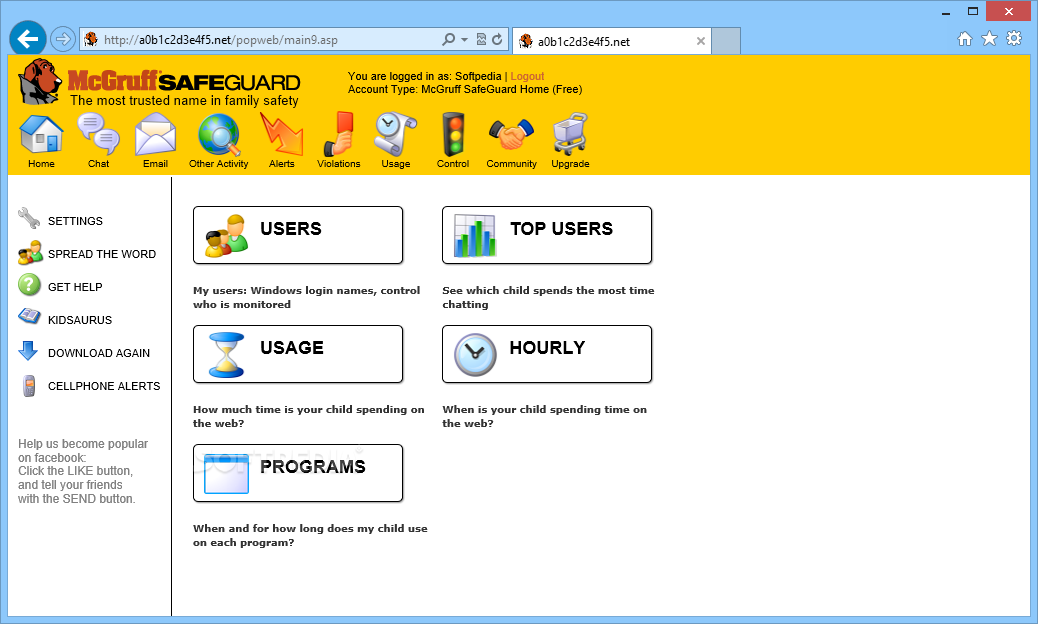
Task: Open the Home house icon
Action: 41,134
